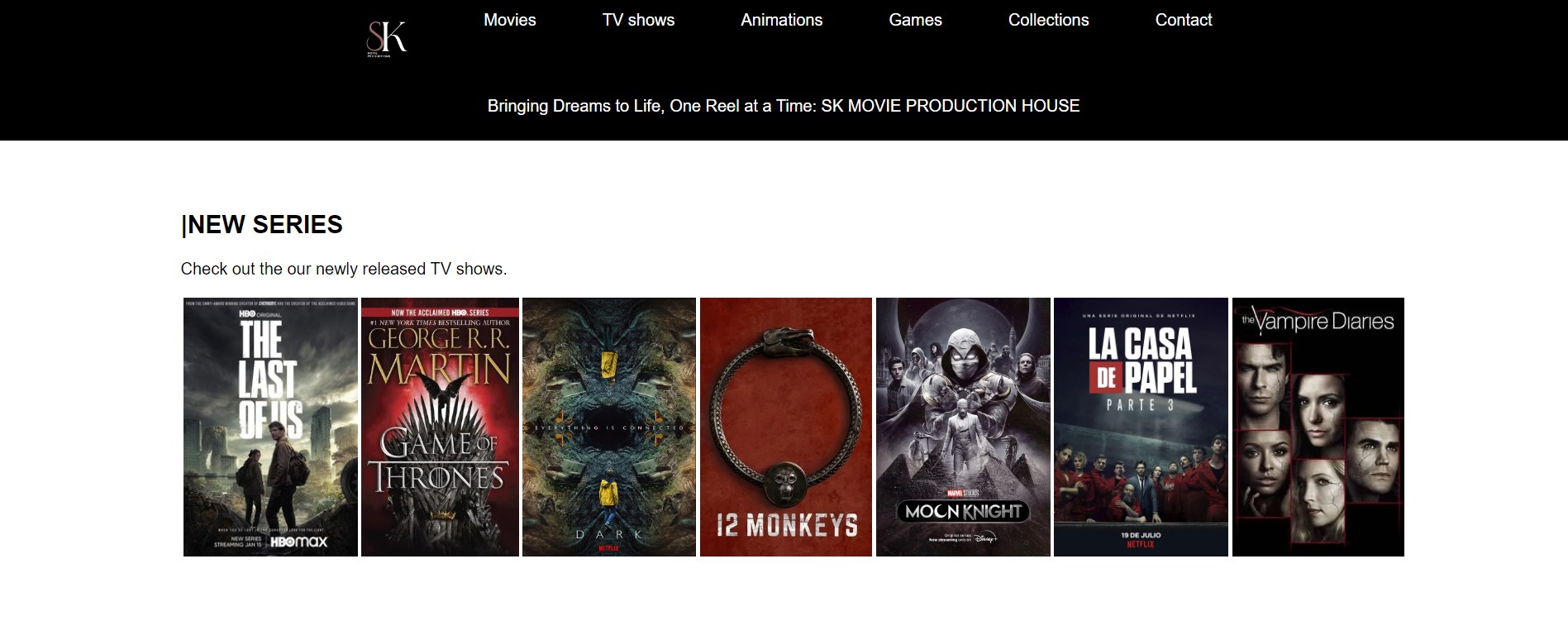Select the Game of Thrones poster
The width and height of the screenshot is (1568, 621).
coord(440,427)
